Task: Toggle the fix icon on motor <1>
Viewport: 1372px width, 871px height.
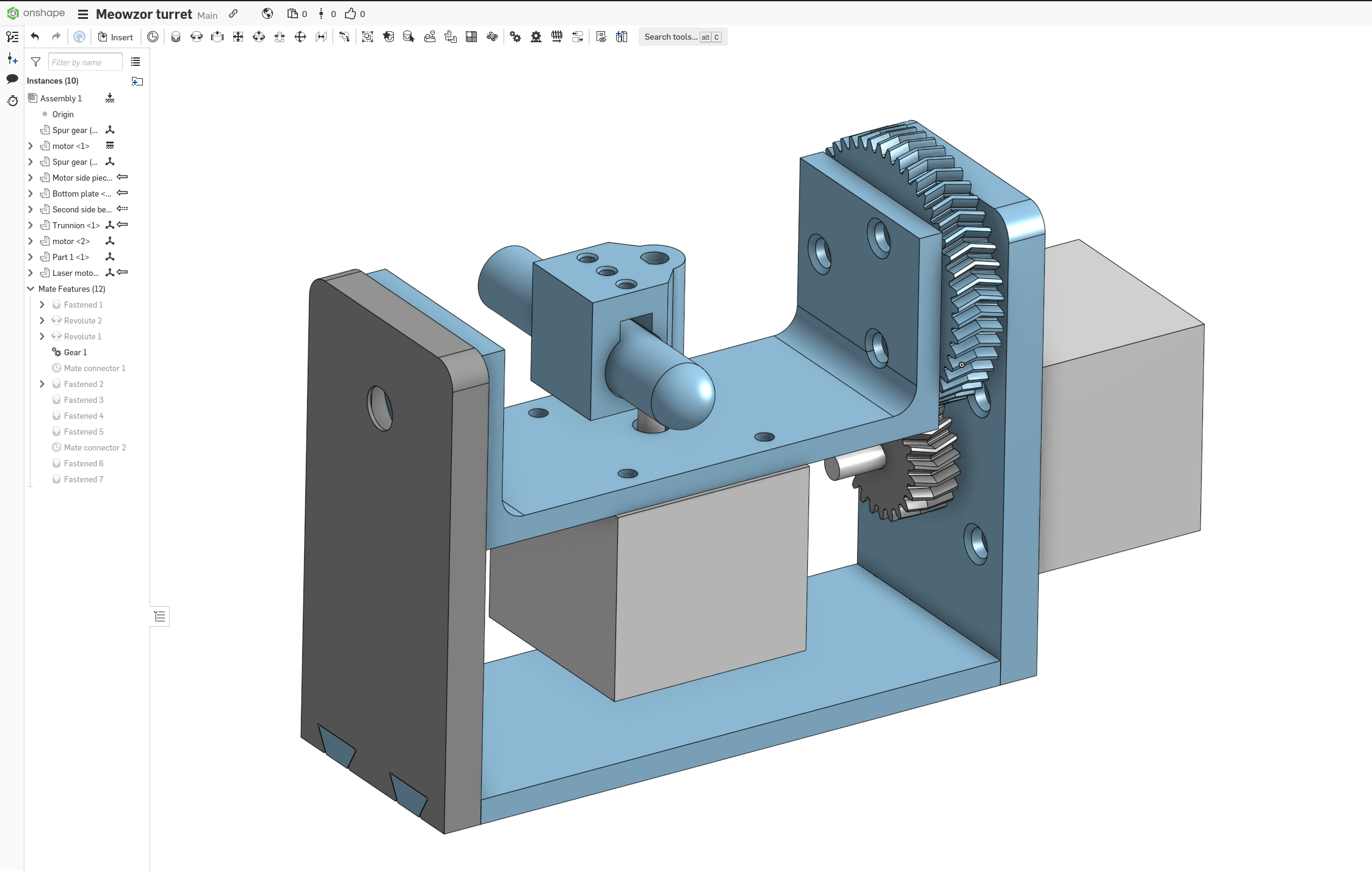Action: (x=110, y=146)
